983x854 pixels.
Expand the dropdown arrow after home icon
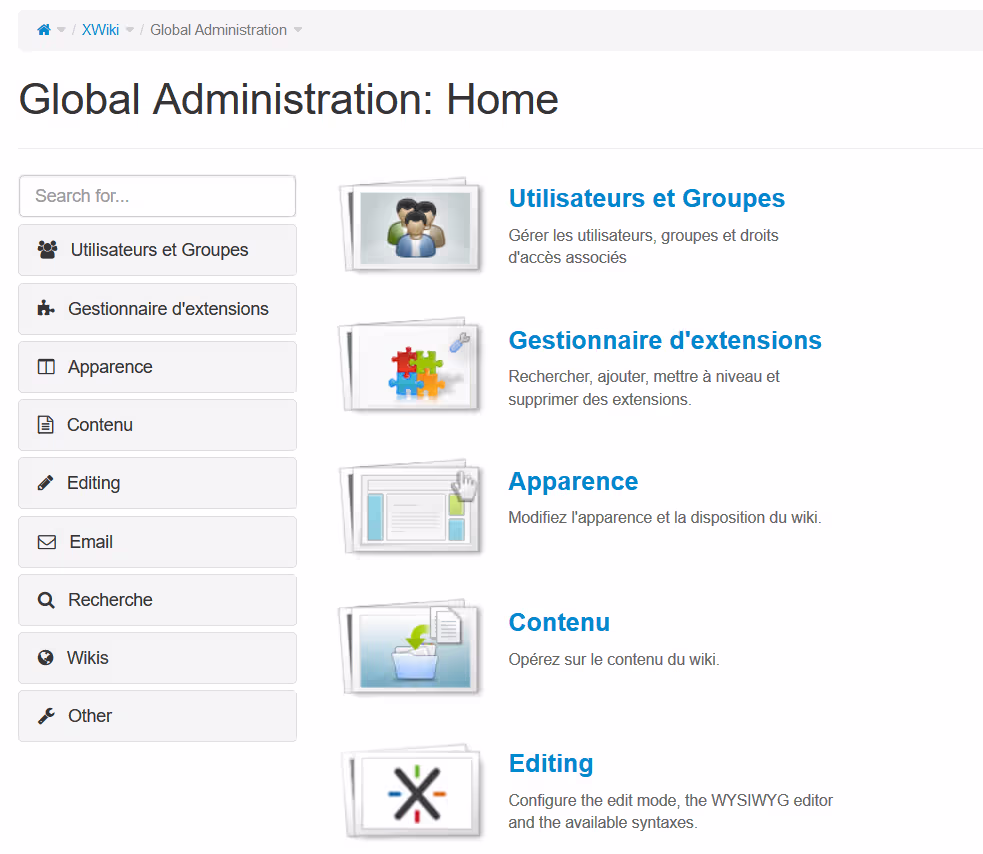62,30
